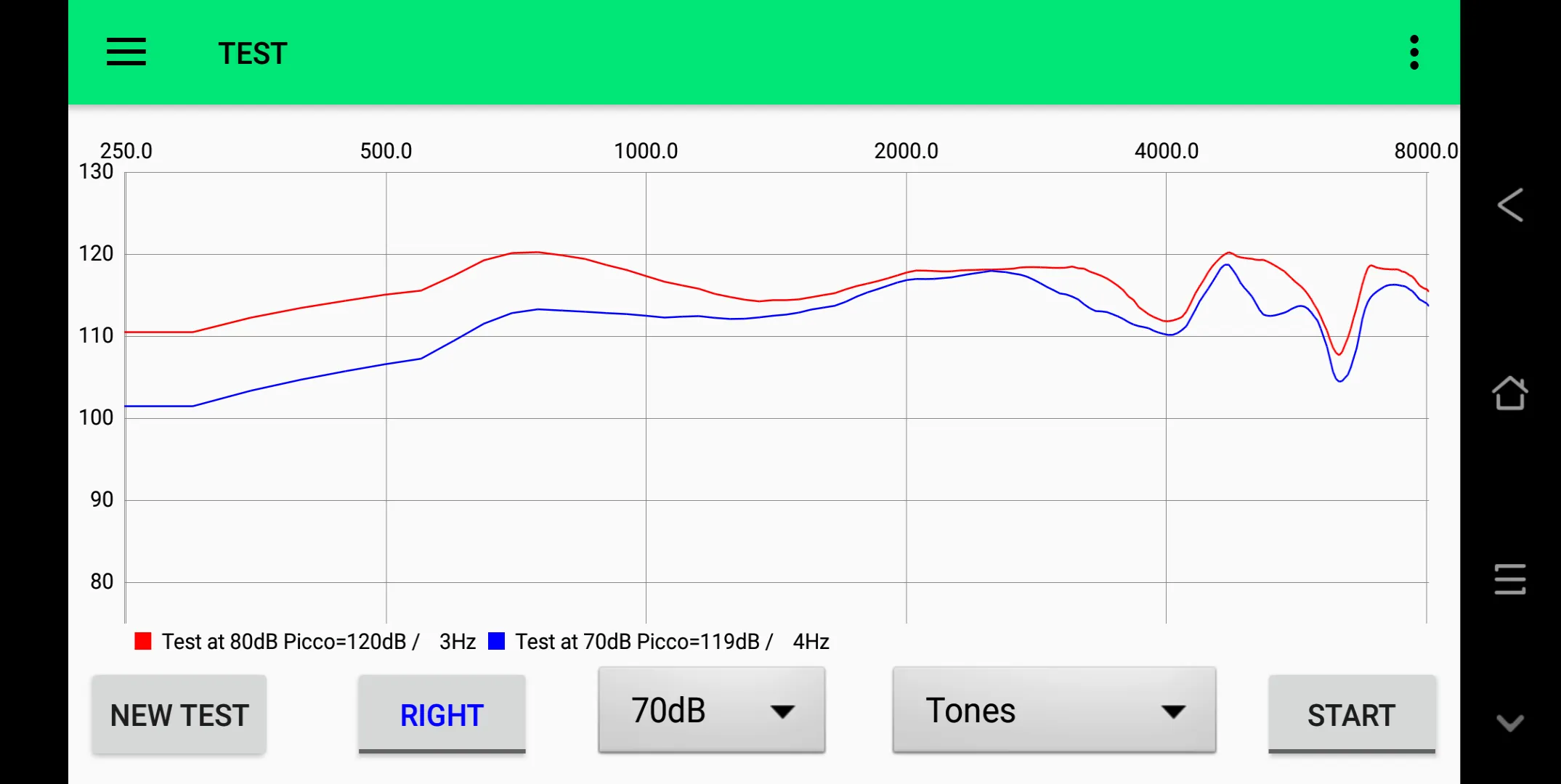
Task: Click the 120 dB axis label
Action: (x=96, y=254)
